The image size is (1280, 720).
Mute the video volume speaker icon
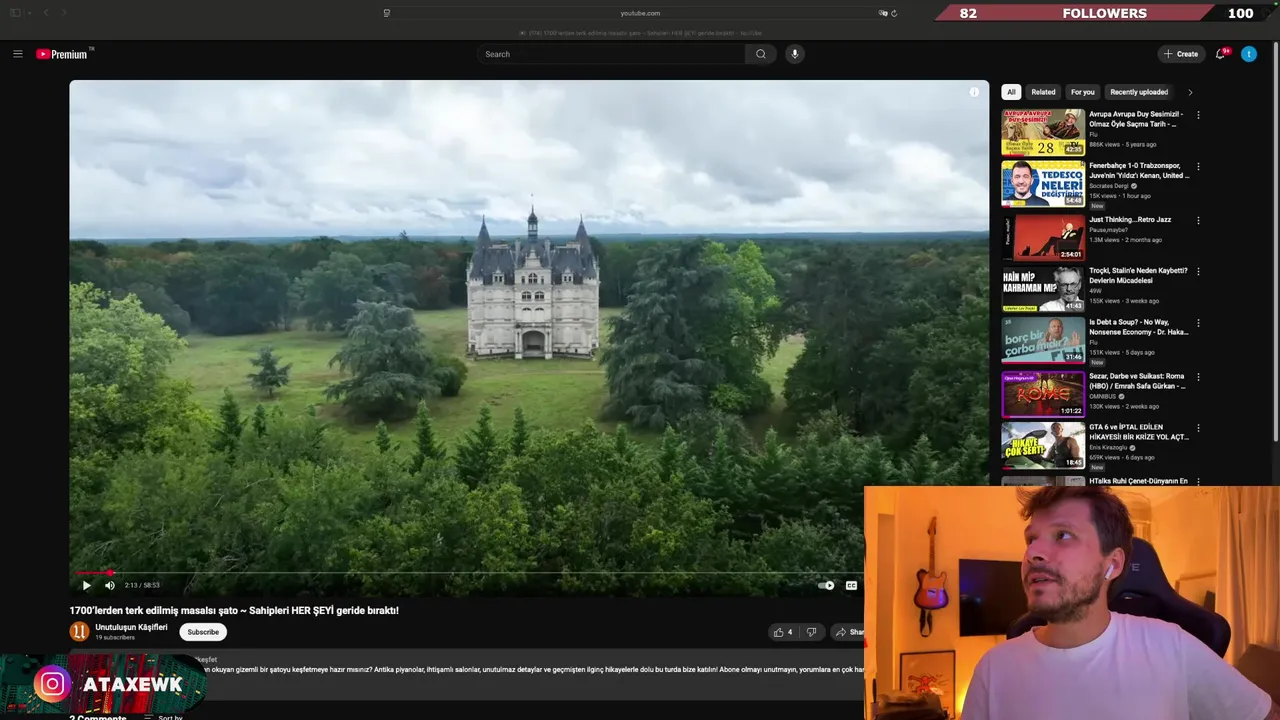tap(110, 585)
